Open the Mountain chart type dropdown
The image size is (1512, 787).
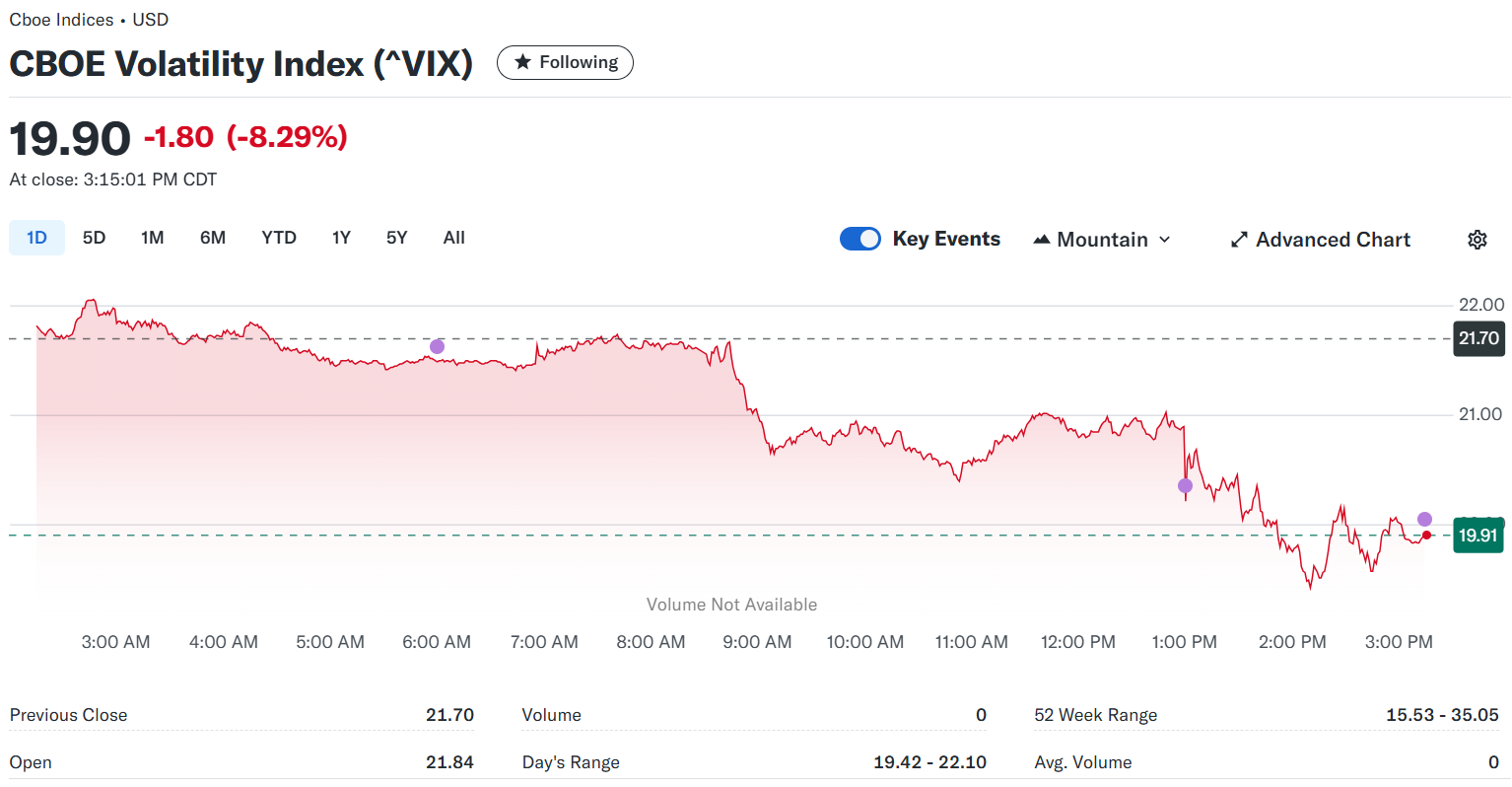1102,240
